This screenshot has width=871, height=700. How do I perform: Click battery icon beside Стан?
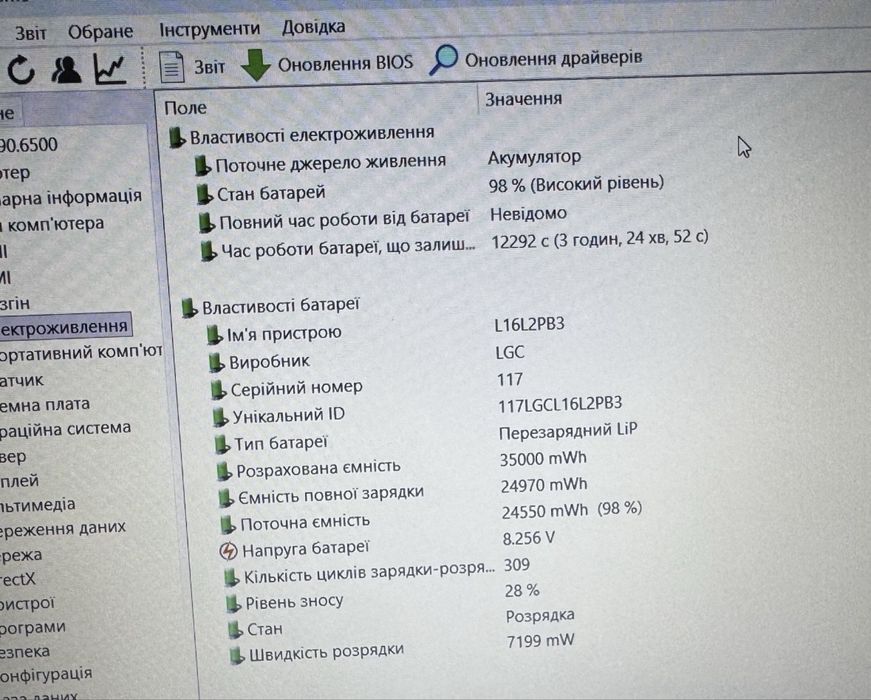pos(235,630)
